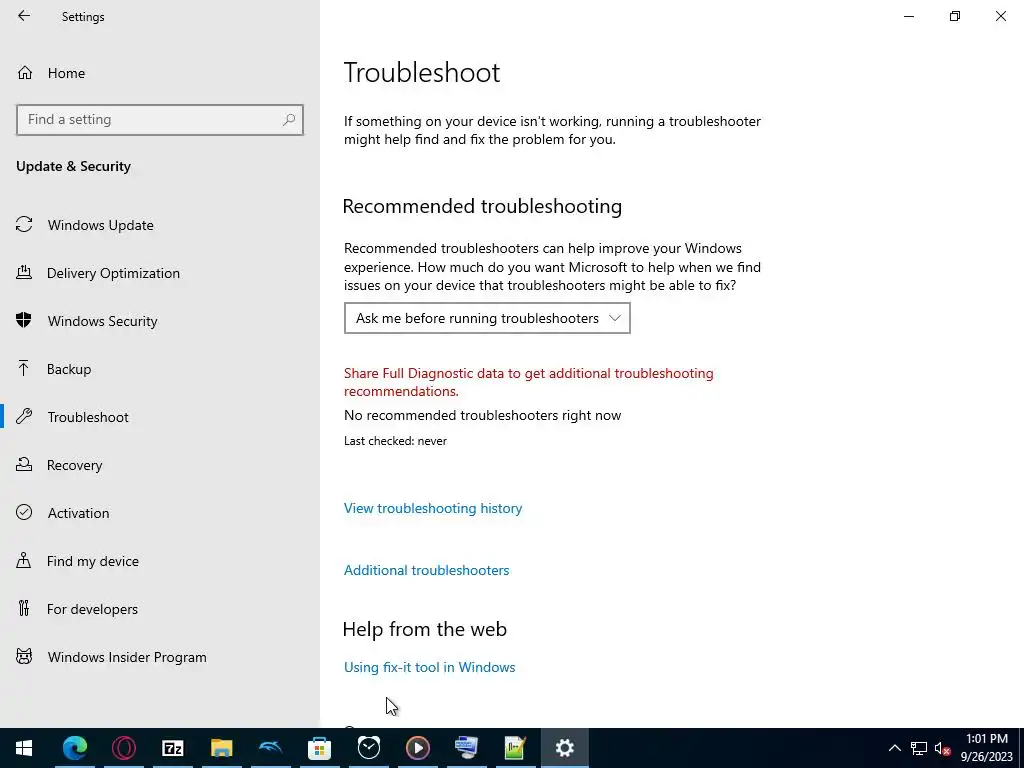Open File Explorer from taskbar
This screenshot has height=768, width=1024.
coord(221,748)
